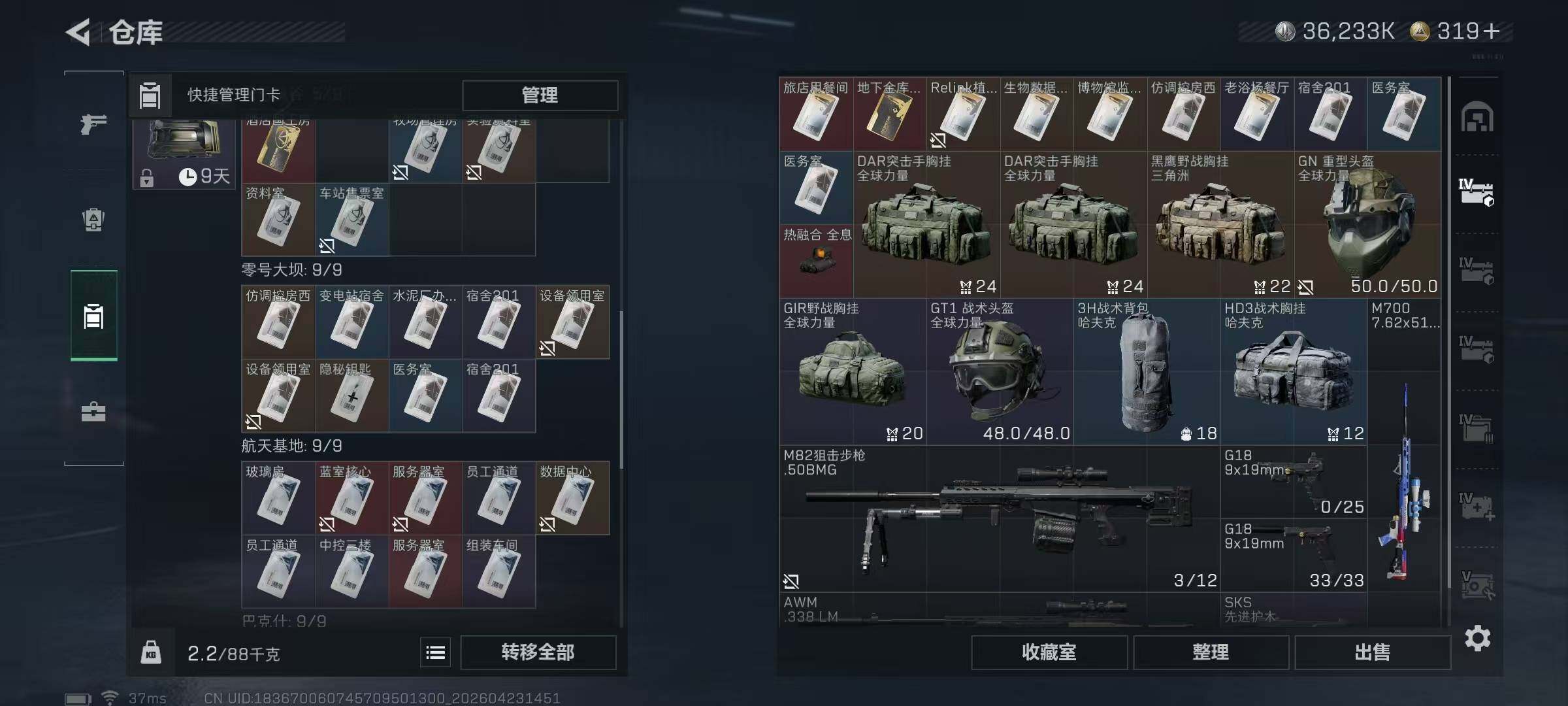Select the locked 9天 container slot
The width and height of the screenshot is (1568, 706).
pos(184,154)
